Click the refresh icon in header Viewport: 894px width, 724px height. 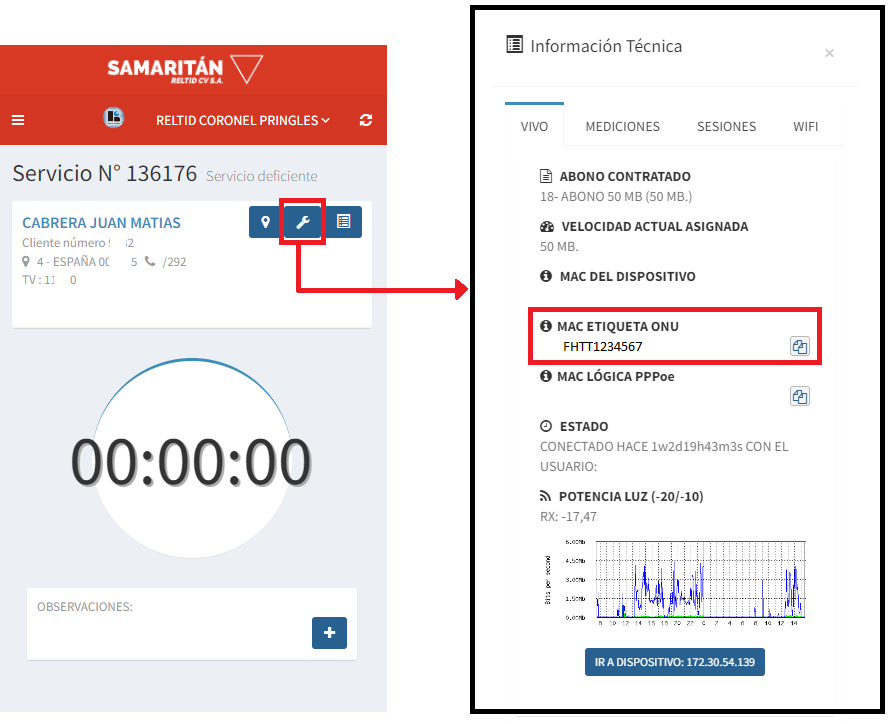click(366, 120)
